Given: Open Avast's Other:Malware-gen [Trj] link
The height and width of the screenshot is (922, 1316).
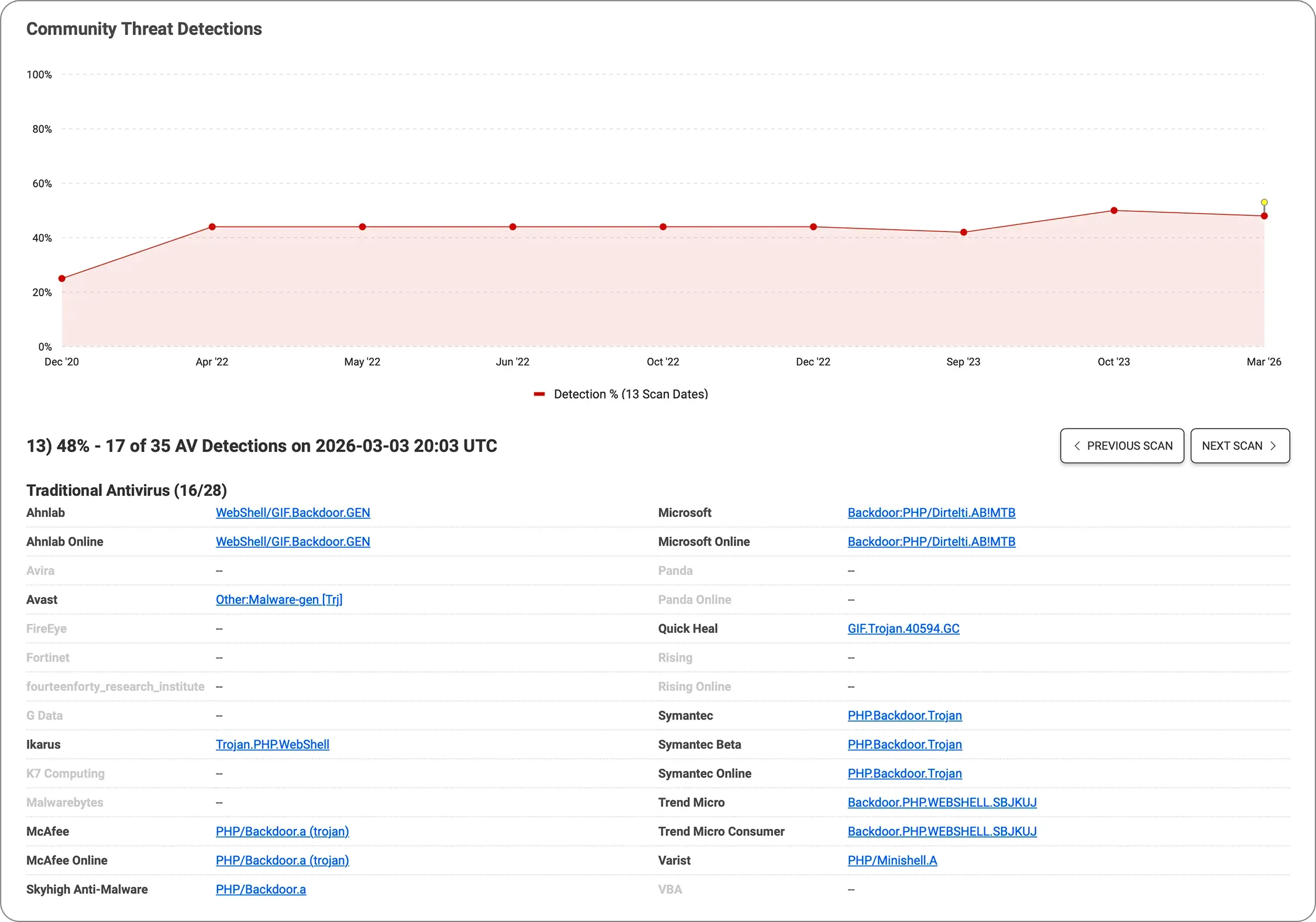Looking at the screenshot, I should pos(279,599).
